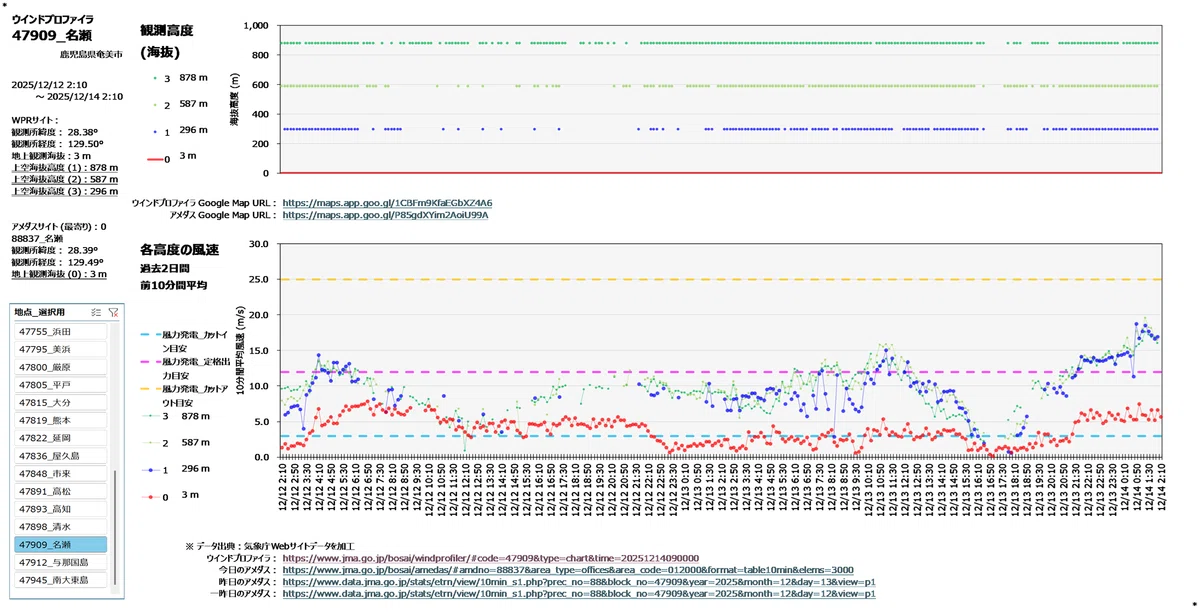The height and width of the screenshot is (612, 1200).
Task: Click altitude legend red line 0 3 m
Action: (172, 159)
